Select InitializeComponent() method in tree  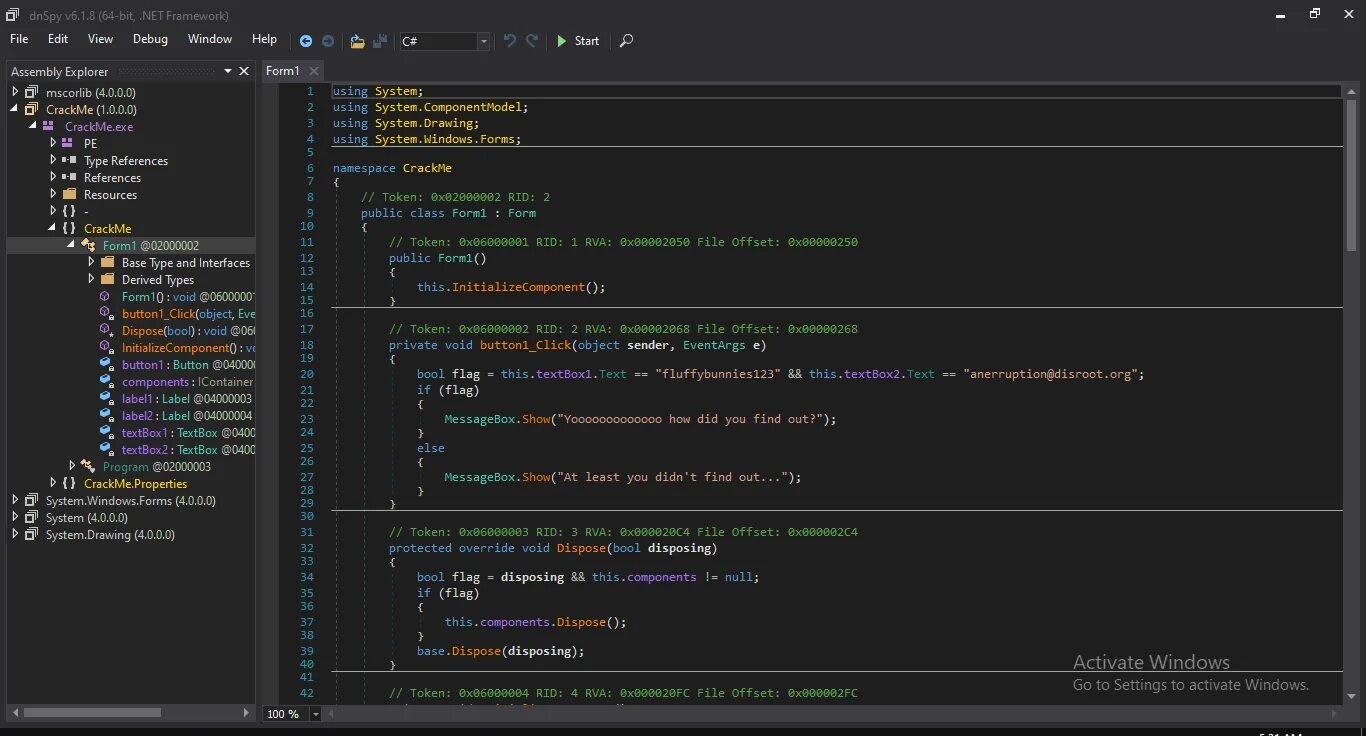[x=188, y=348]
